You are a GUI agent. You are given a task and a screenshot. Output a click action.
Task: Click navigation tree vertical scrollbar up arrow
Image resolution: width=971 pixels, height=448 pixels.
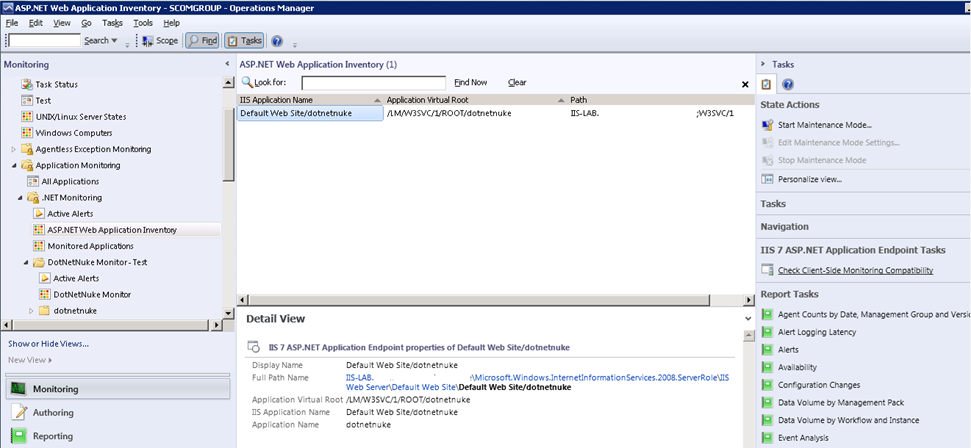(229, 84)
